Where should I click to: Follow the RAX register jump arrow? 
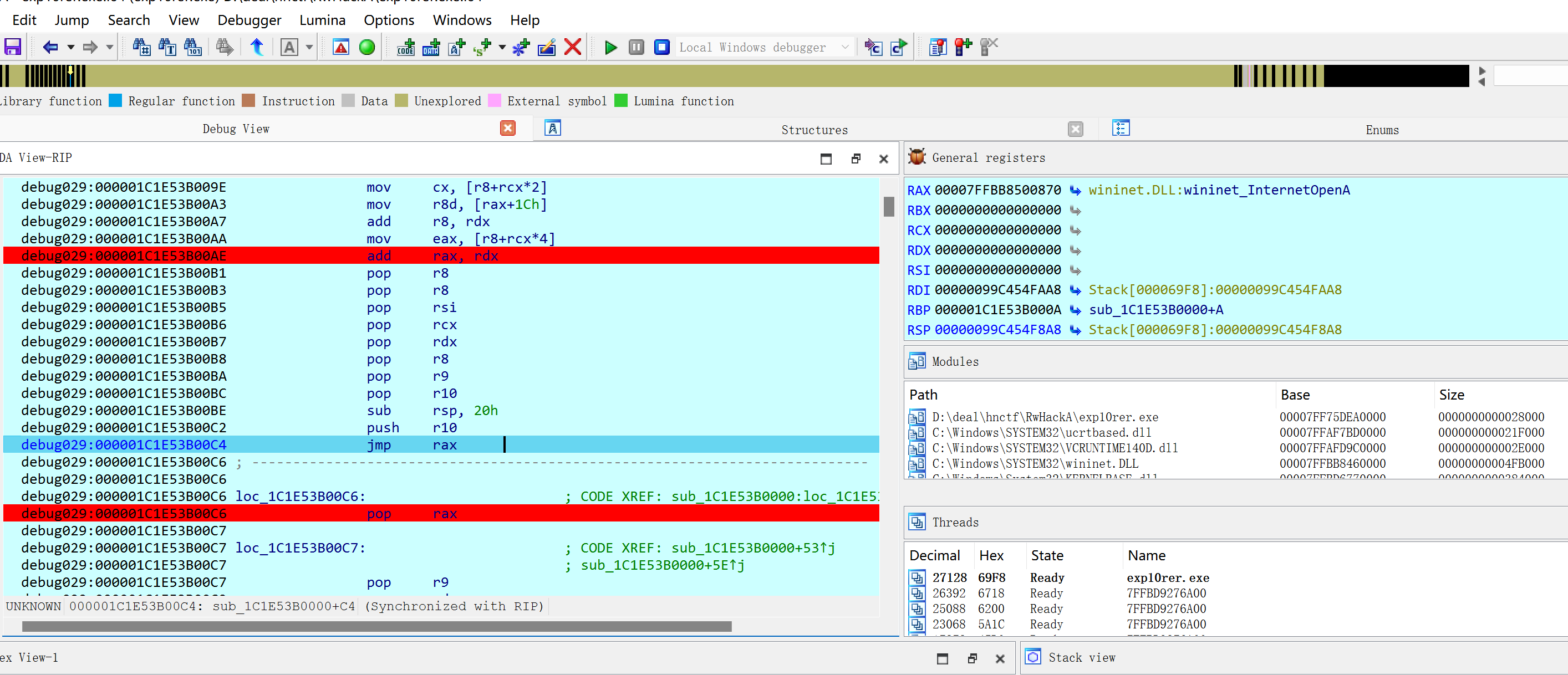(x=1076, y=191)
